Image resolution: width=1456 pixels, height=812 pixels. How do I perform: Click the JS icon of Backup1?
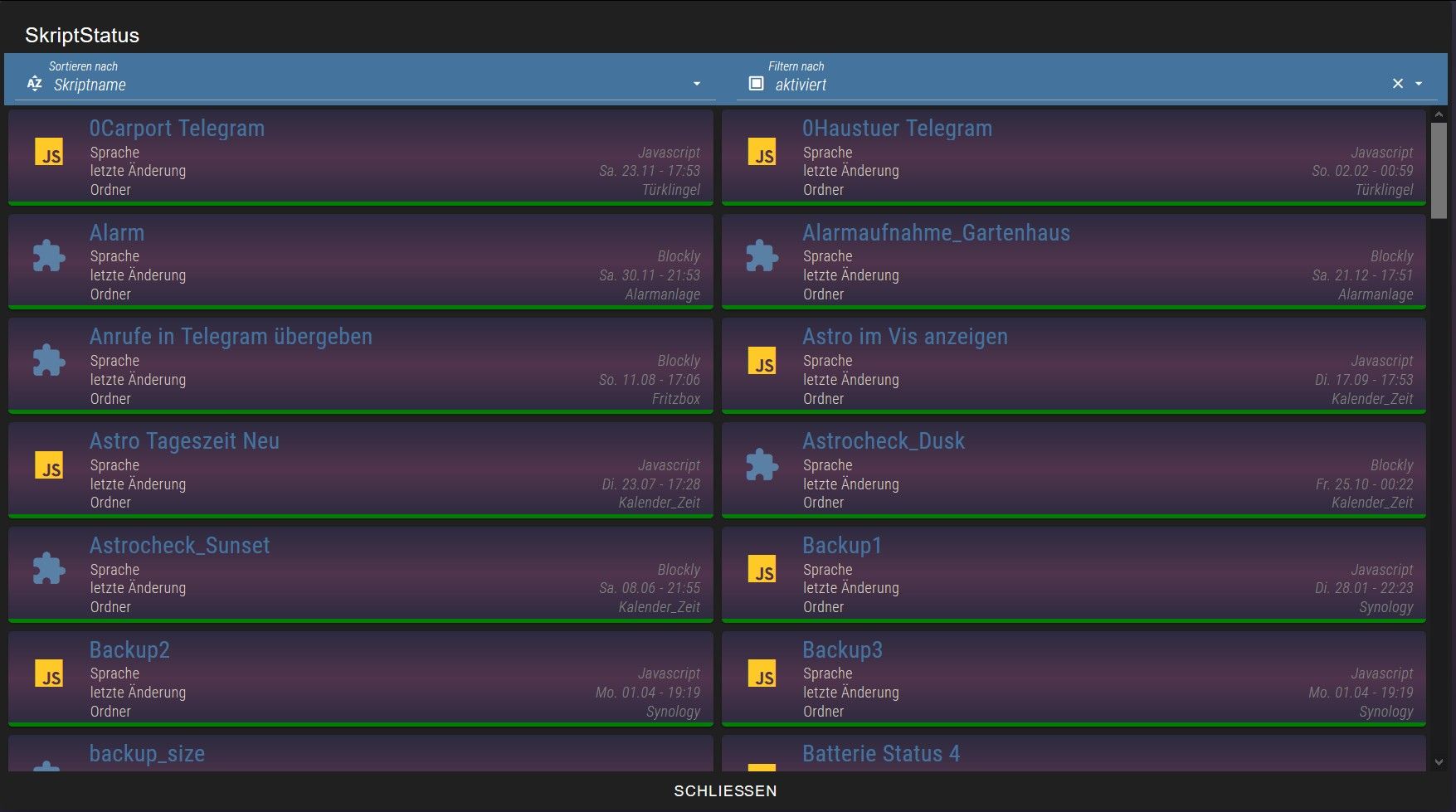[762, 570]
